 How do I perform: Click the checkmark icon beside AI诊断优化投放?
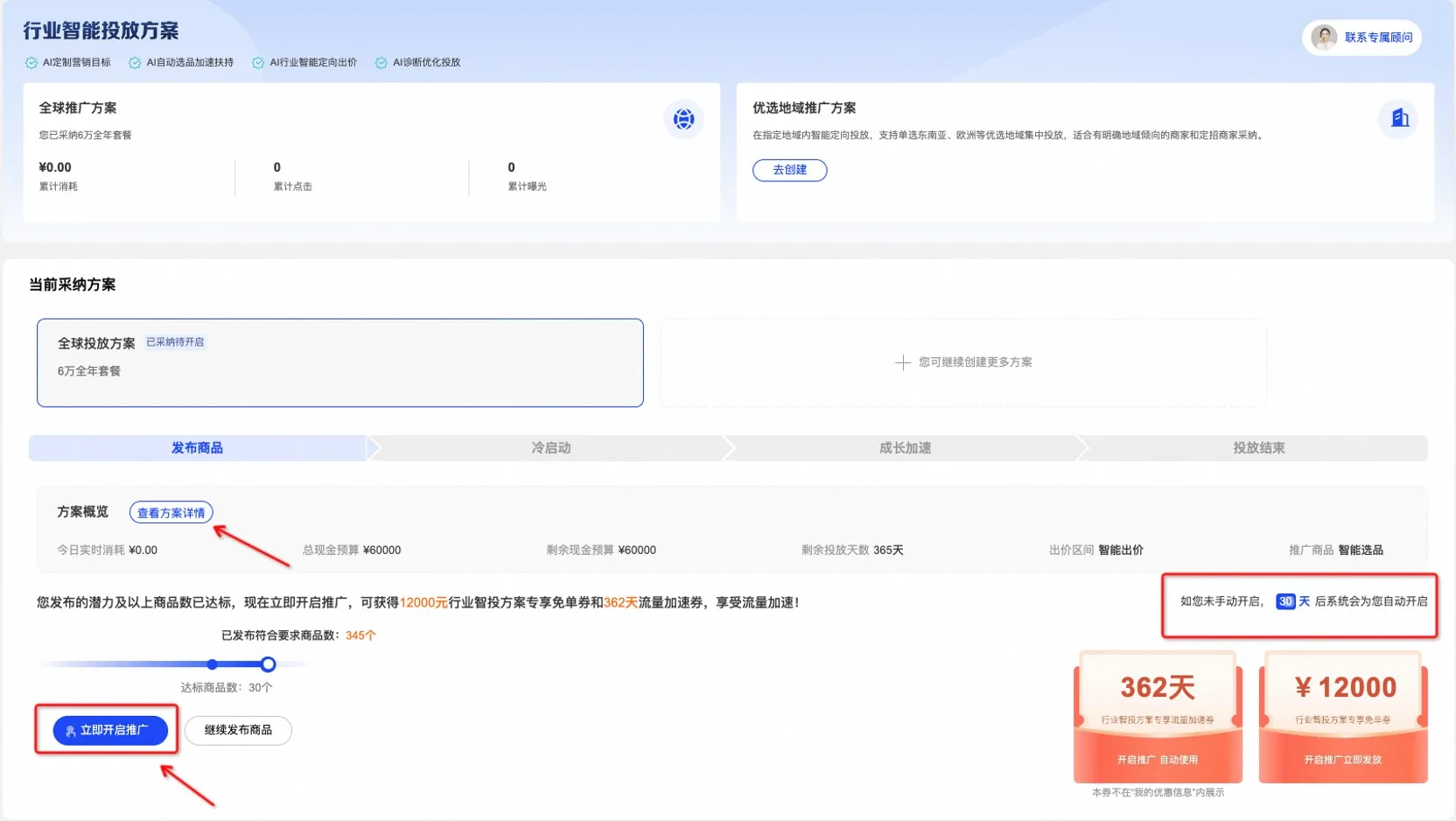click(x=381, y=63)
